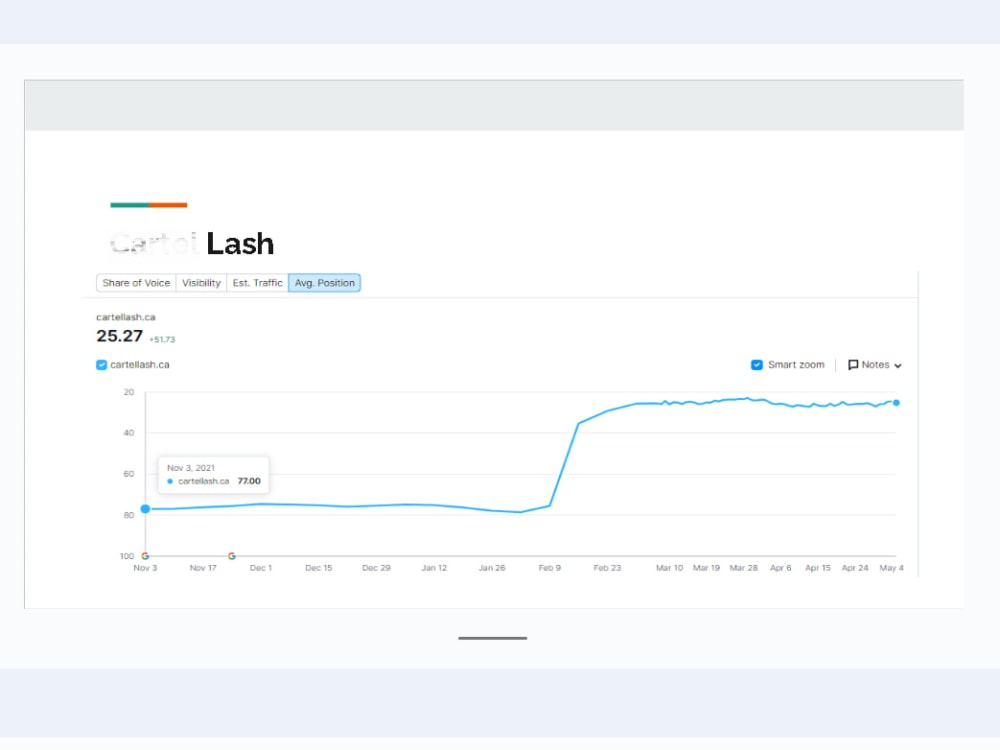Screen dimensions: 1000x750
Task: Expand the Notes dropdown chevron
Action: pyautogui.click(x=898, y=365)
